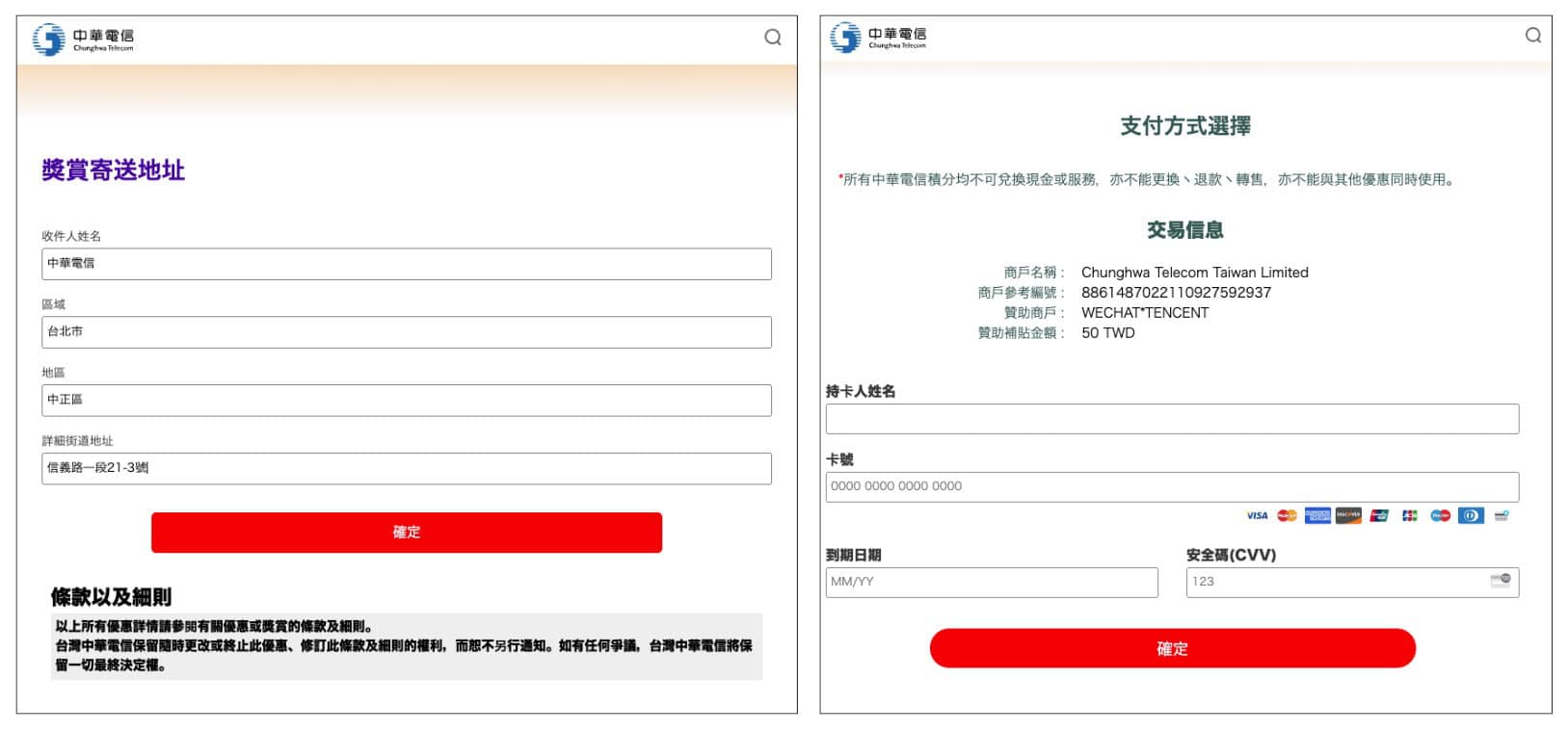Image resolution: width=1568 pixels, height=732 pixels.
Task: Click the 支付方式選擇 heading
Action: click(x=1185, y=126)
